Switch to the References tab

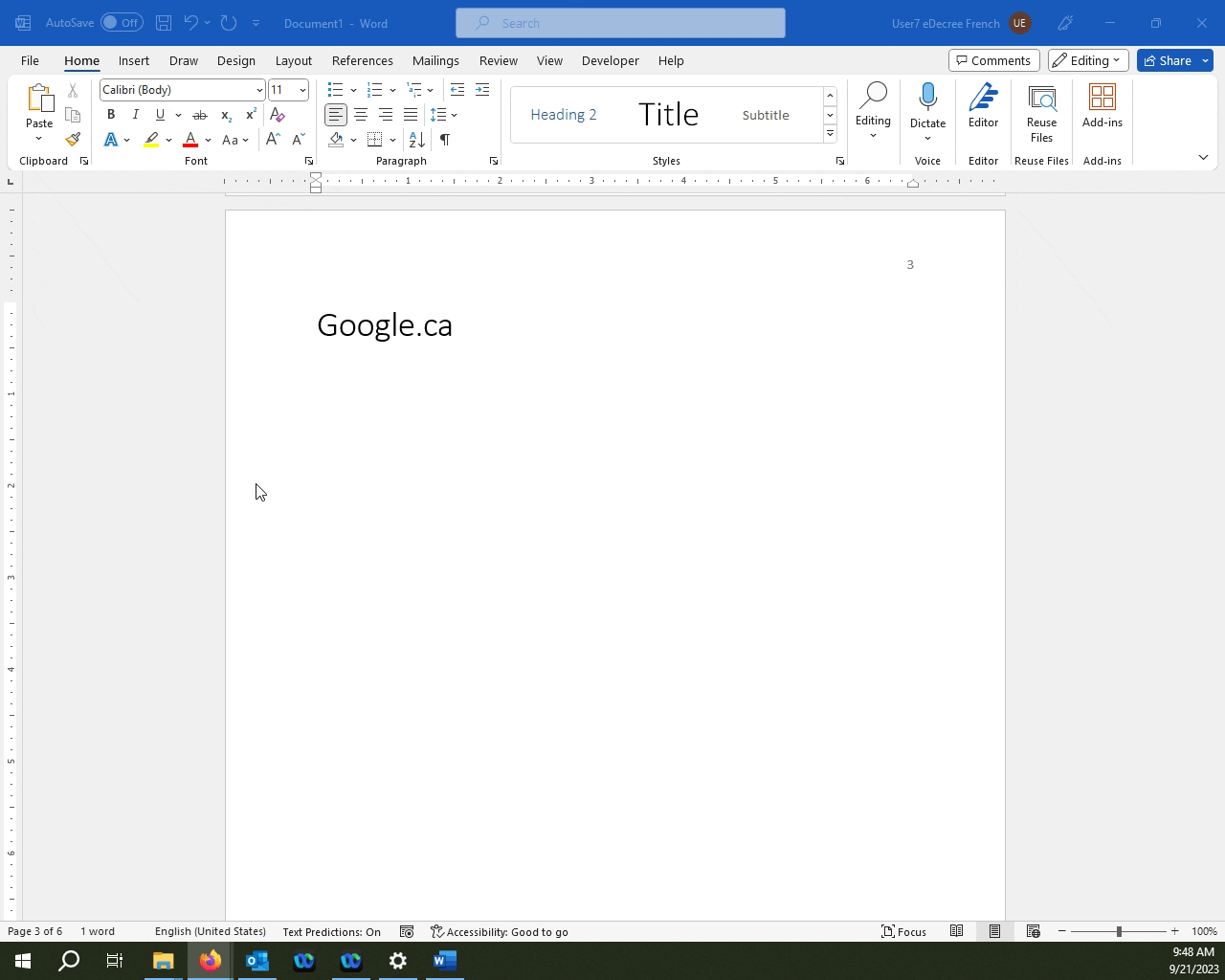coord(362,60)
